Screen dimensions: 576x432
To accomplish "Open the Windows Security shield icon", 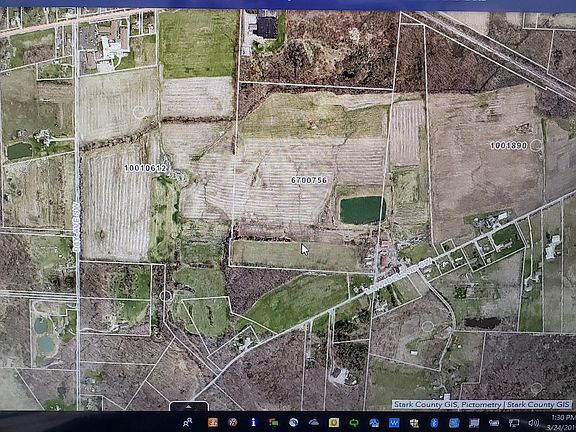I will [x=414, y=422].
